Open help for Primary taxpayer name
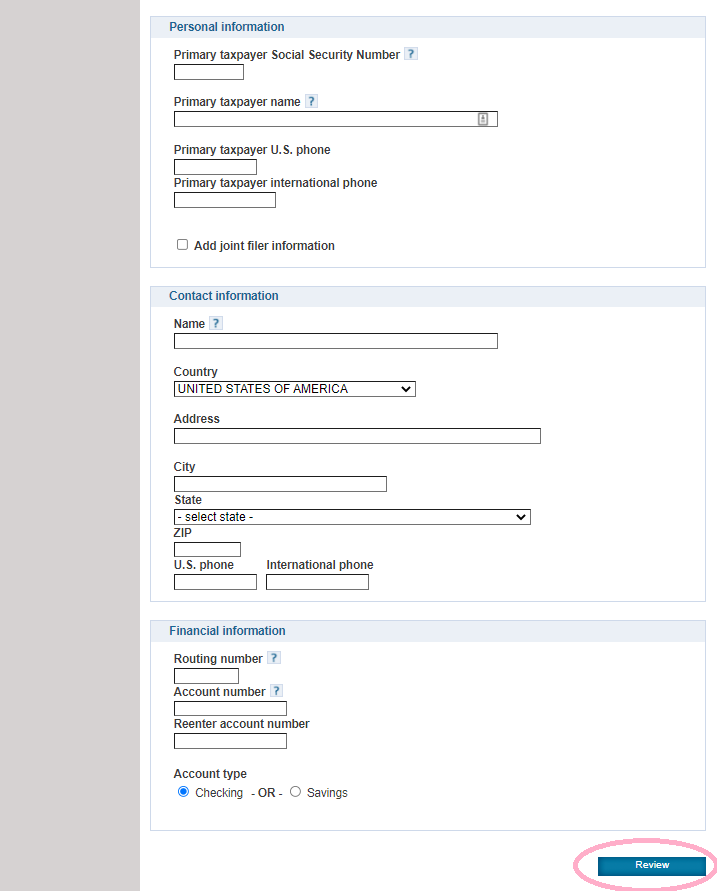The image size is (717, 891). click(x=311, y=101)
